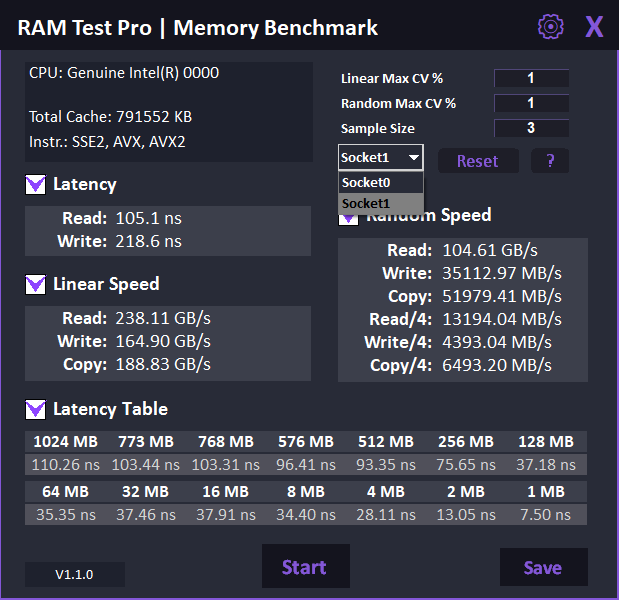Start the memory benchmark

click(305, 567)
